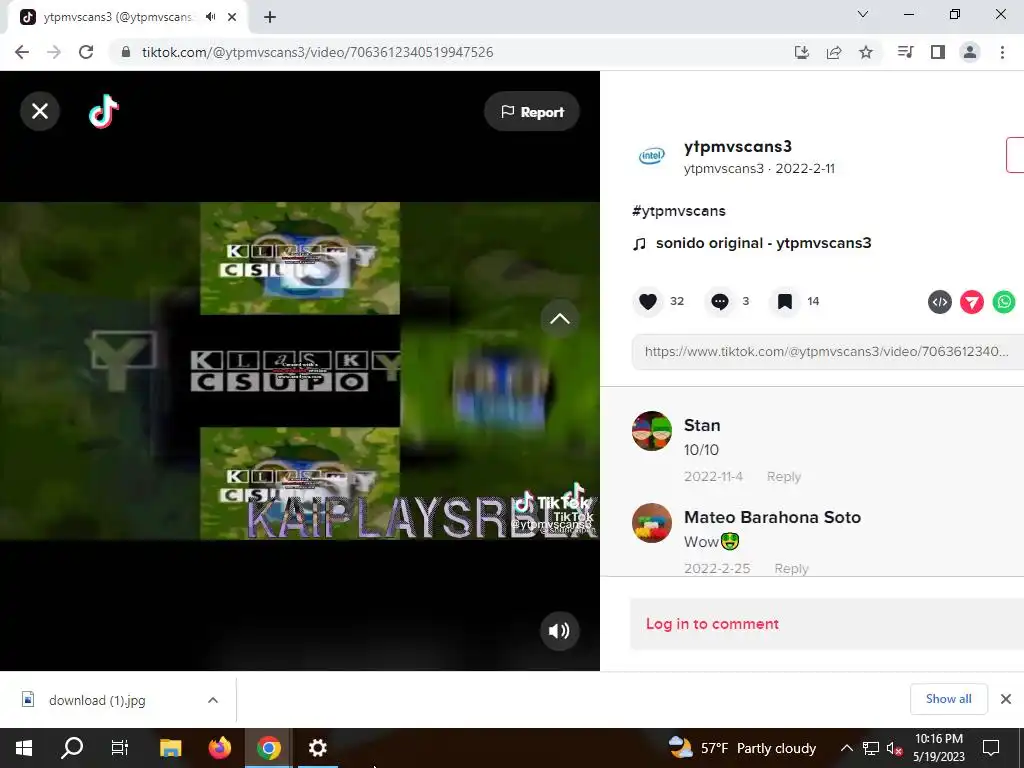This screenshot has width=1024, height=768.
Task: Click Chrome taskbar icon
Action: [x=268, y=748]
